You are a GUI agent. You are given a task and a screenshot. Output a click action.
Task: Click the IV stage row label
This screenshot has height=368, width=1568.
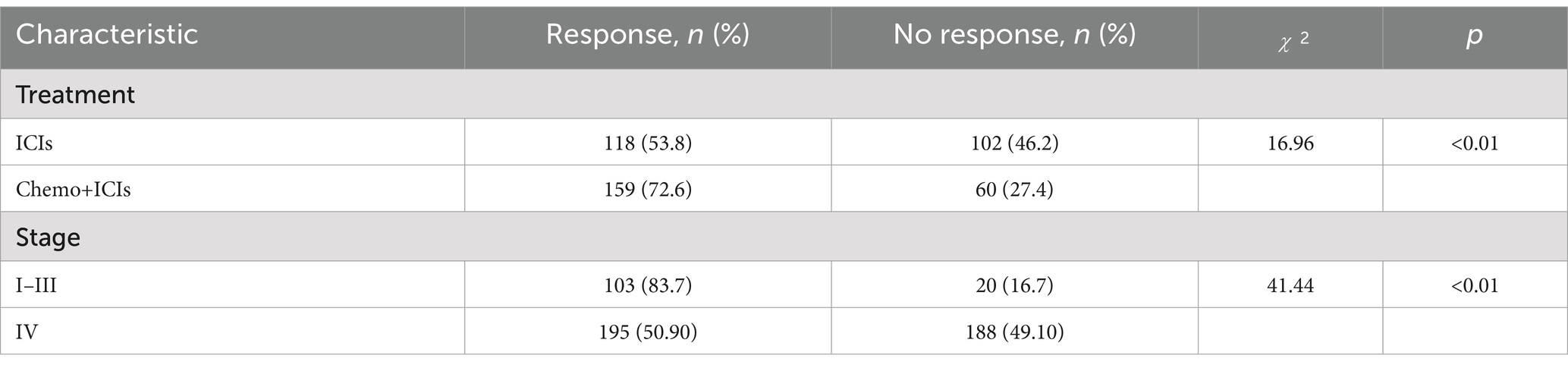click(27, 332)
